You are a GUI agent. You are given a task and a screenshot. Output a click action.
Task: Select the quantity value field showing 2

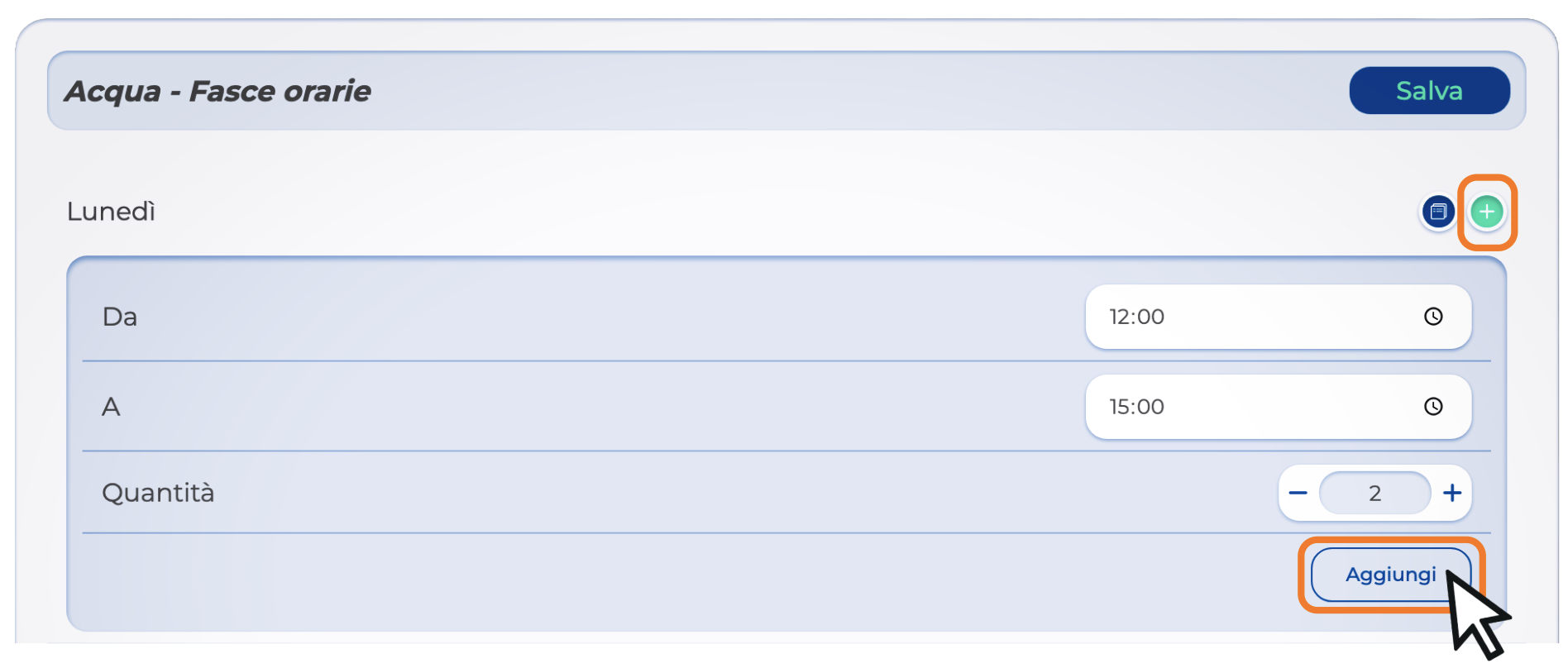pyautogui.click(x=1374, y=494)
